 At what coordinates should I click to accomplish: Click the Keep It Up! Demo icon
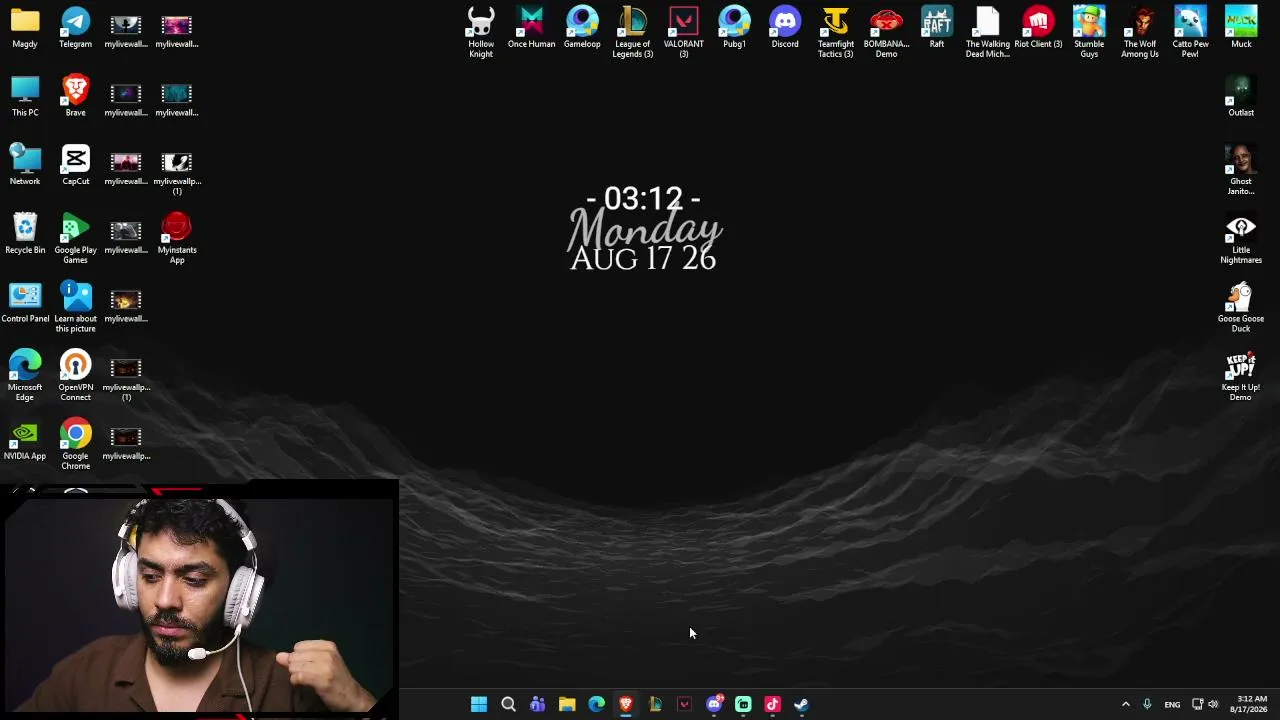(1241, 376)
